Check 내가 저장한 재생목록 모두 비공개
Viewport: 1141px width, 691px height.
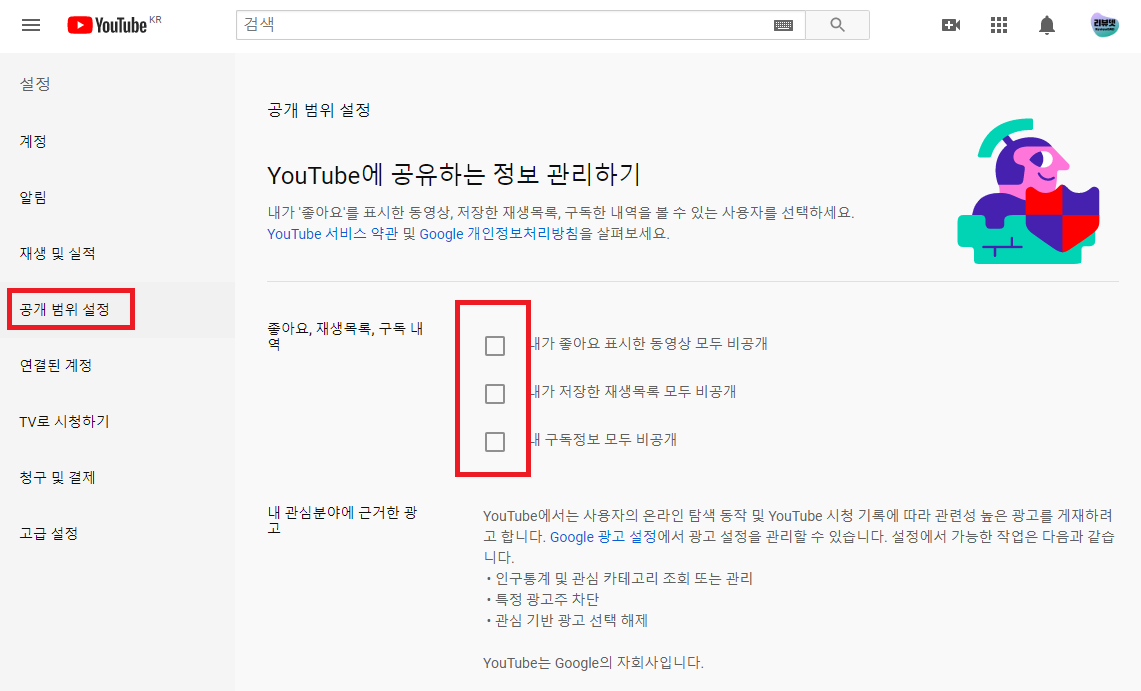point(495,394)
